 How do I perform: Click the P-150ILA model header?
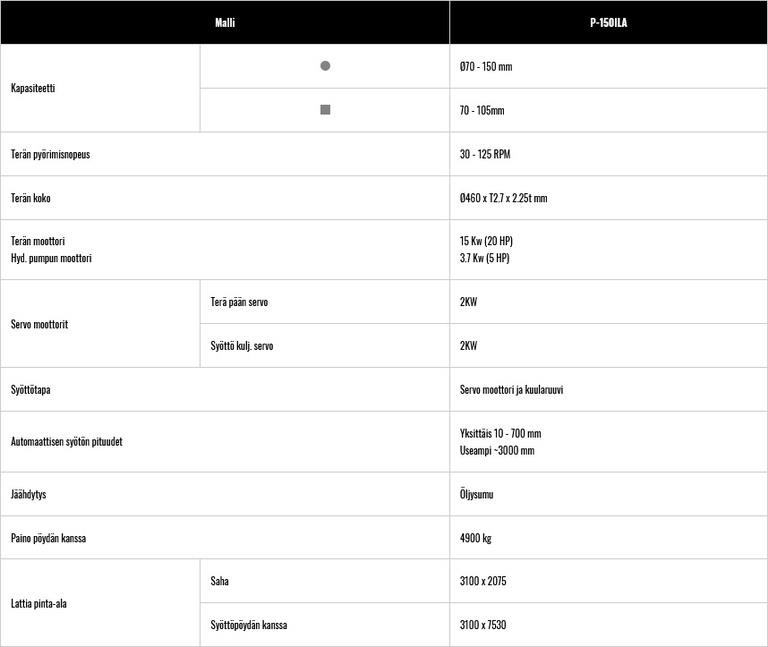pyautogui.click(x=608, y=22)
